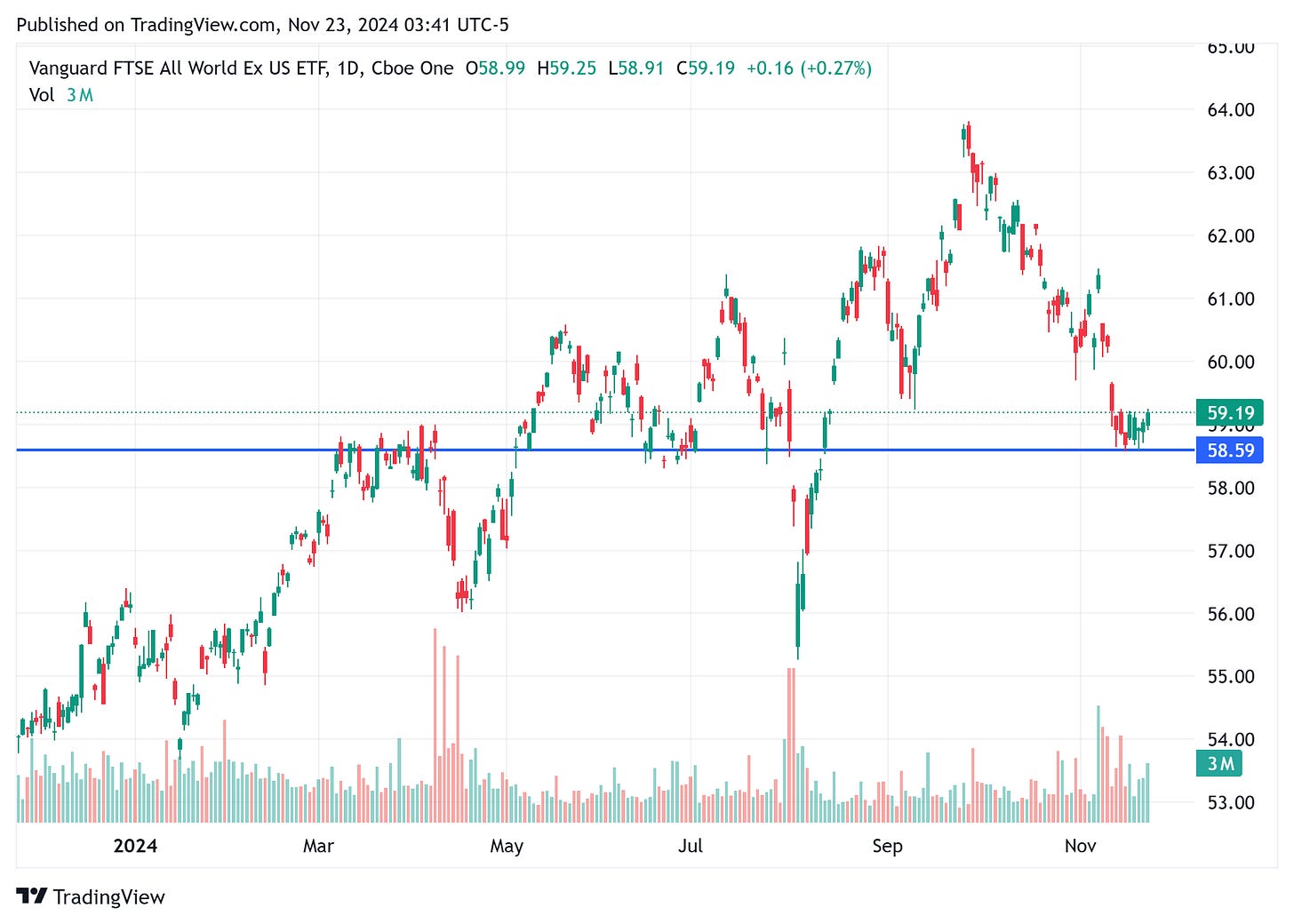Screen dimensions: 1294x924
Task: Click the '1D' interval label
Action: tap(349, 68)
